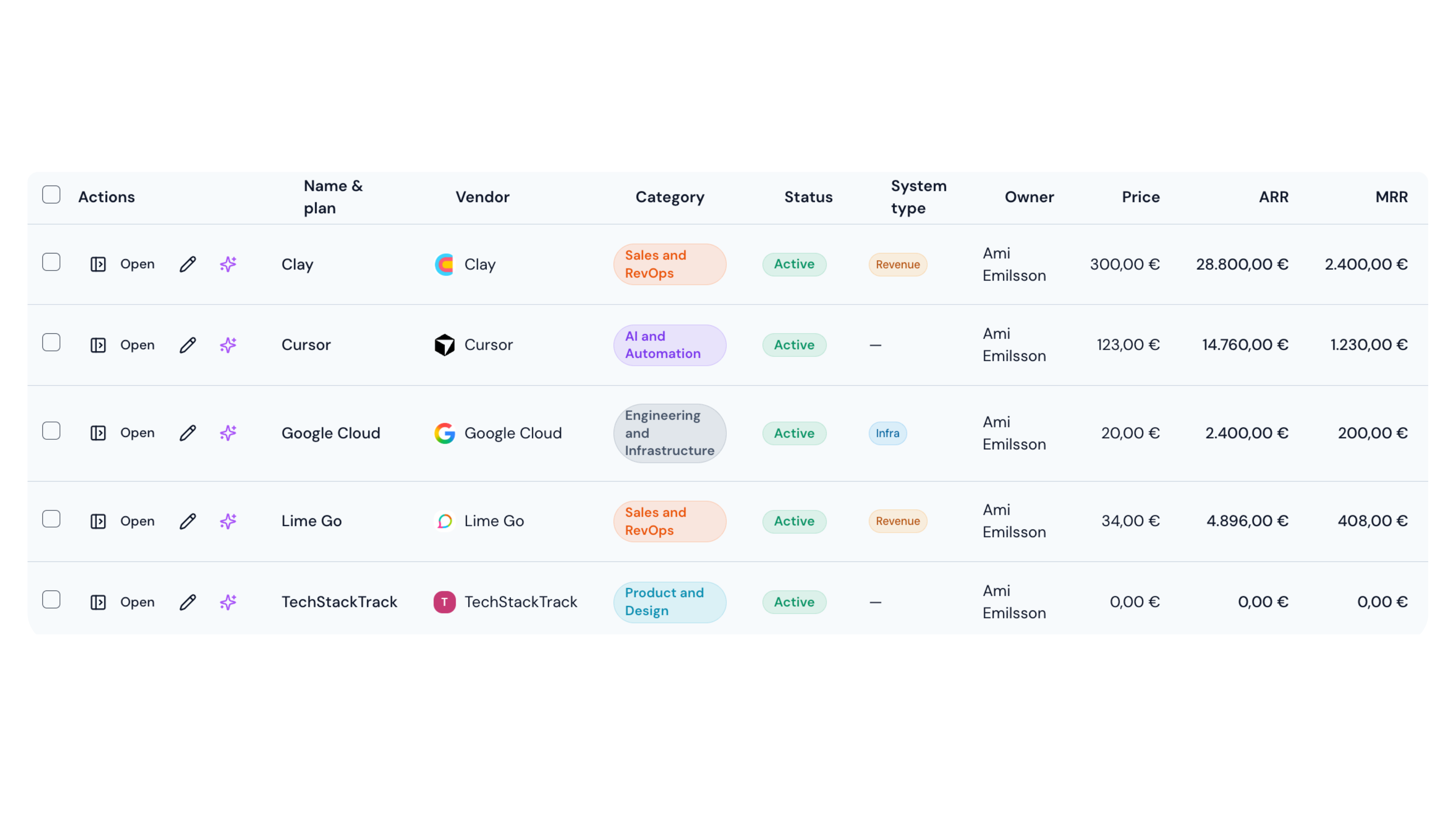Click the AI sparkle icon for Cursor
The width and height of the screenshot is (1456, 819).
click(x=228, y=345)
